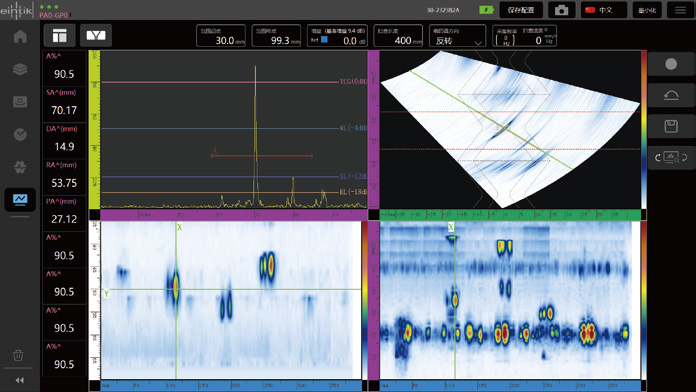Toggle the weld overlay button

coord(96,36)
